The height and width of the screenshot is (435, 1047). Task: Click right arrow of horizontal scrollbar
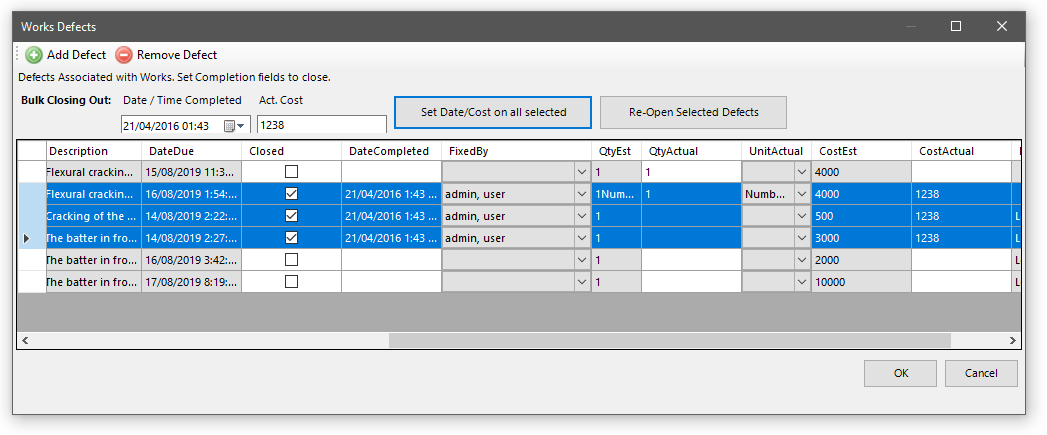[1013, 341]
